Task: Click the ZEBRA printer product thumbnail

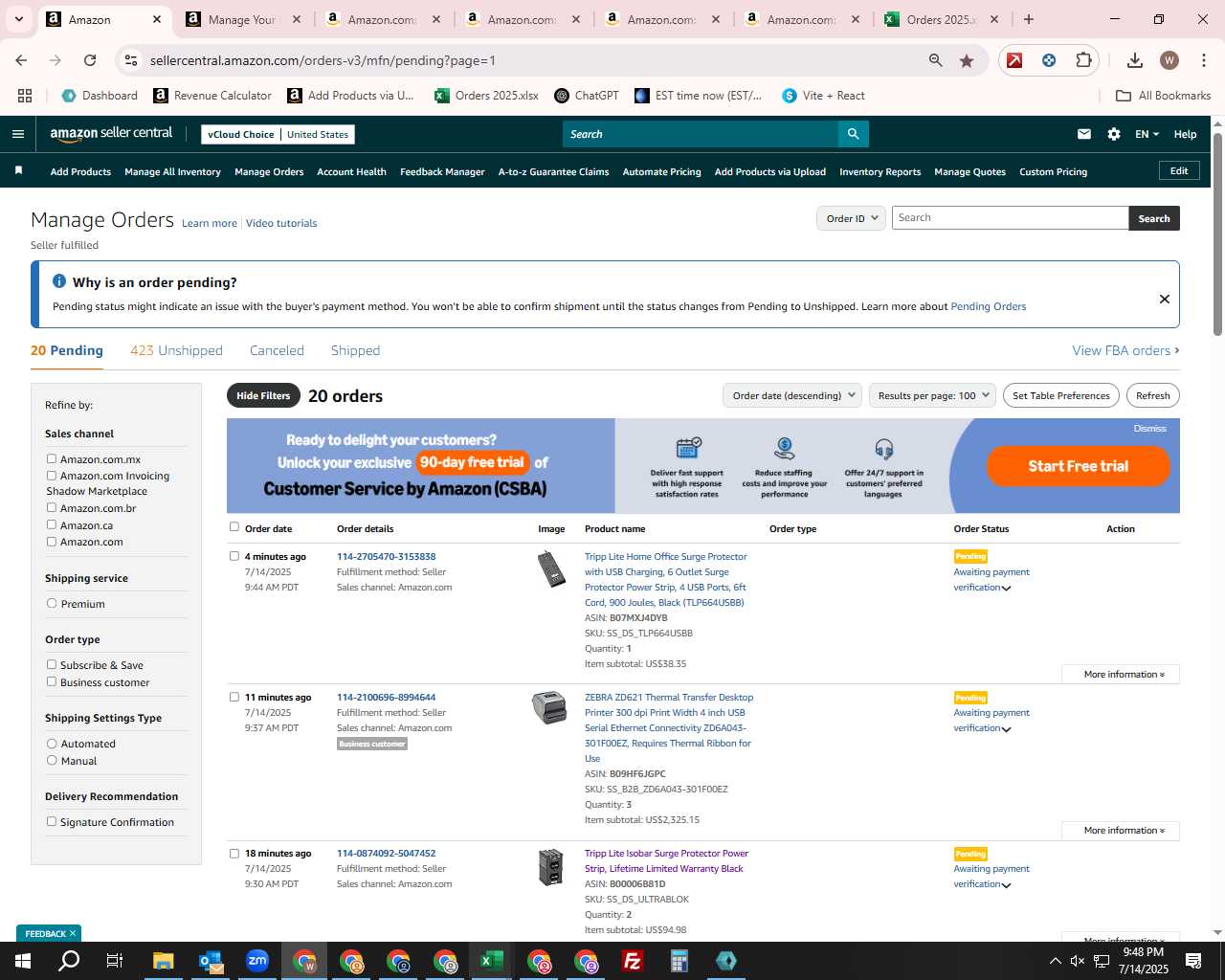Action: pyautogui.click(x=549, y=708)
